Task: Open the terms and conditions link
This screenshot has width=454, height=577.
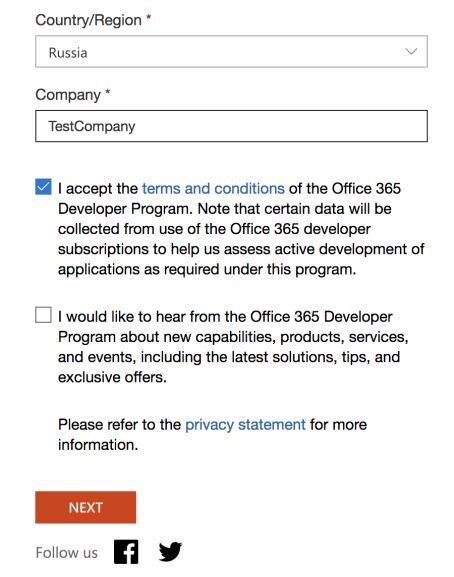Action: [213, 188]
